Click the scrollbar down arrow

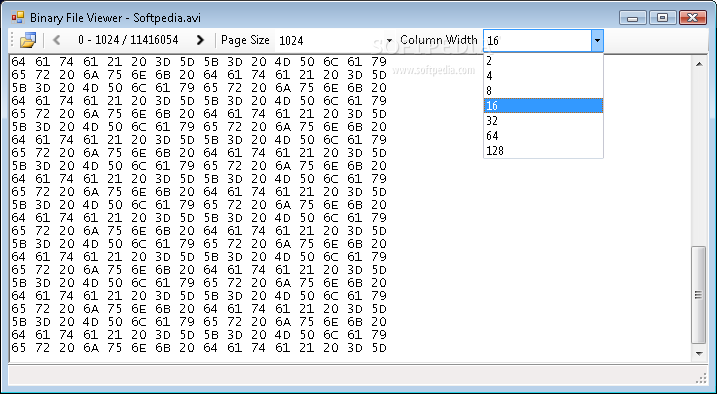coord(699,353)
